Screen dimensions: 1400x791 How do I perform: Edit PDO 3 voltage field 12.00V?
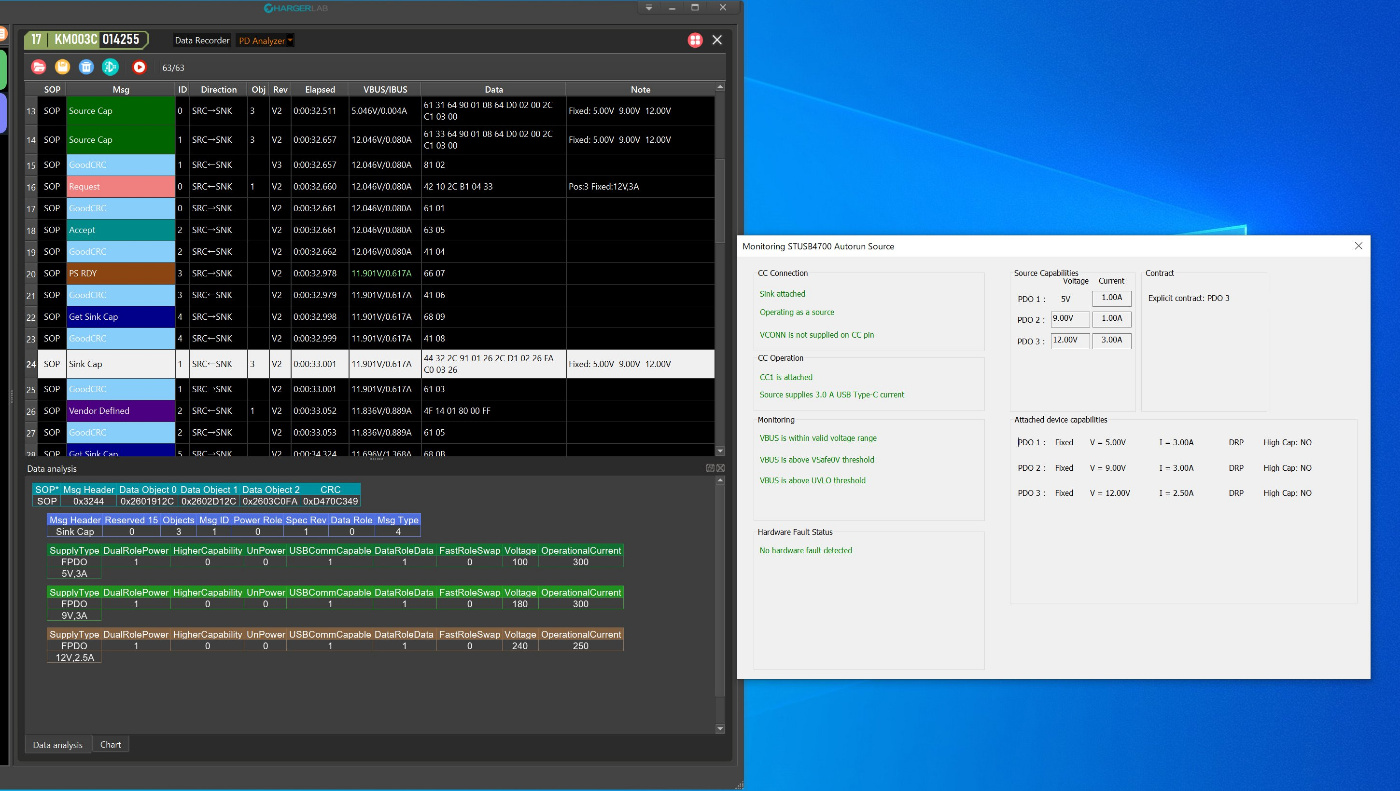tap(1068, 340)
